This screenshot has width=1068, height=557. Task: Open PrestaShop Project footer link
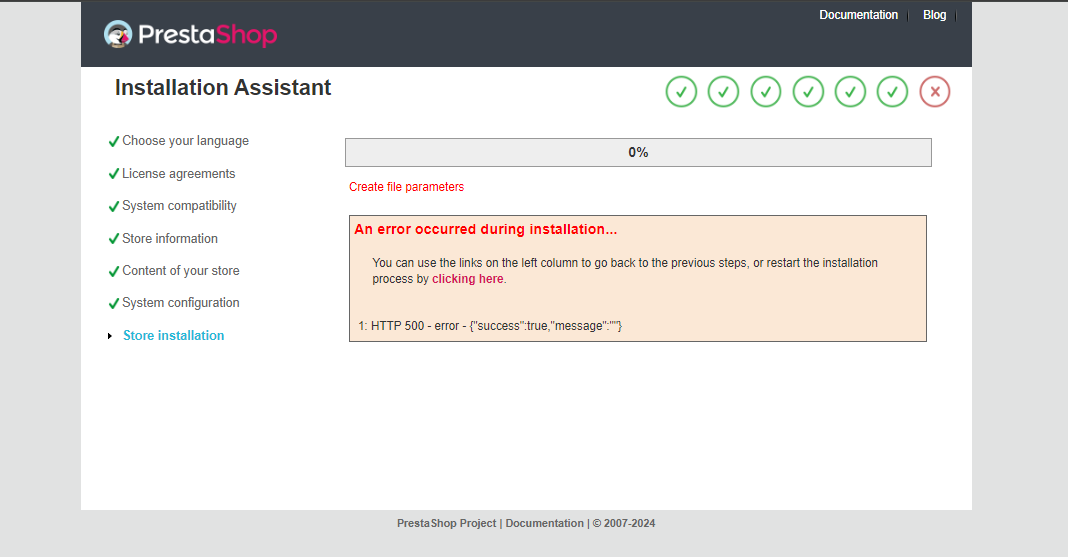446,523
